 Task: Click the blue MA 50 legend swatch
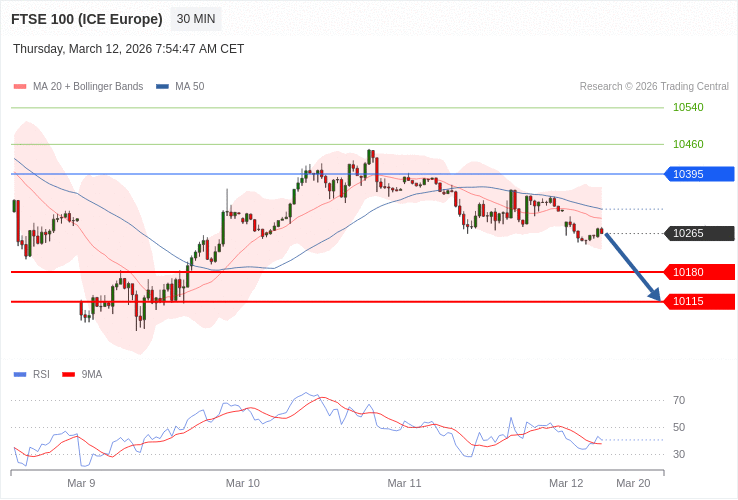(x=162, y=87)
